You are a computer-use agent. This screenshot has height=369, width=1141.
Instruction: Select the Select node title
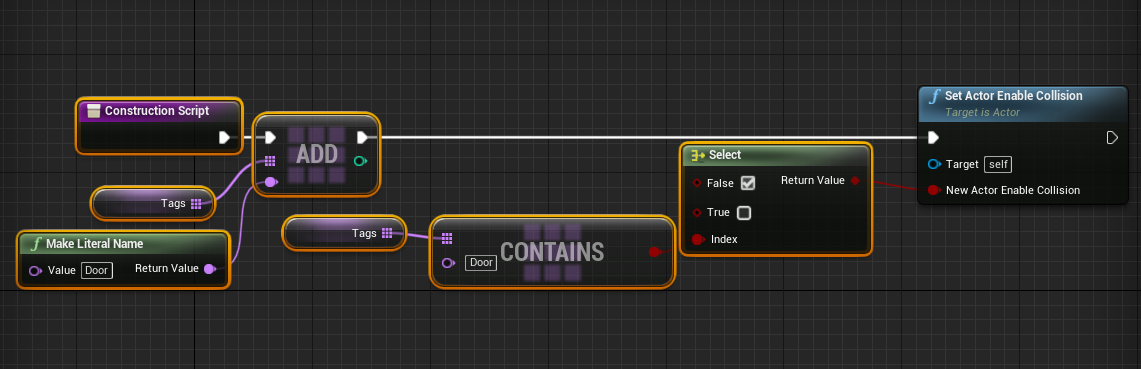click(725, 155)
